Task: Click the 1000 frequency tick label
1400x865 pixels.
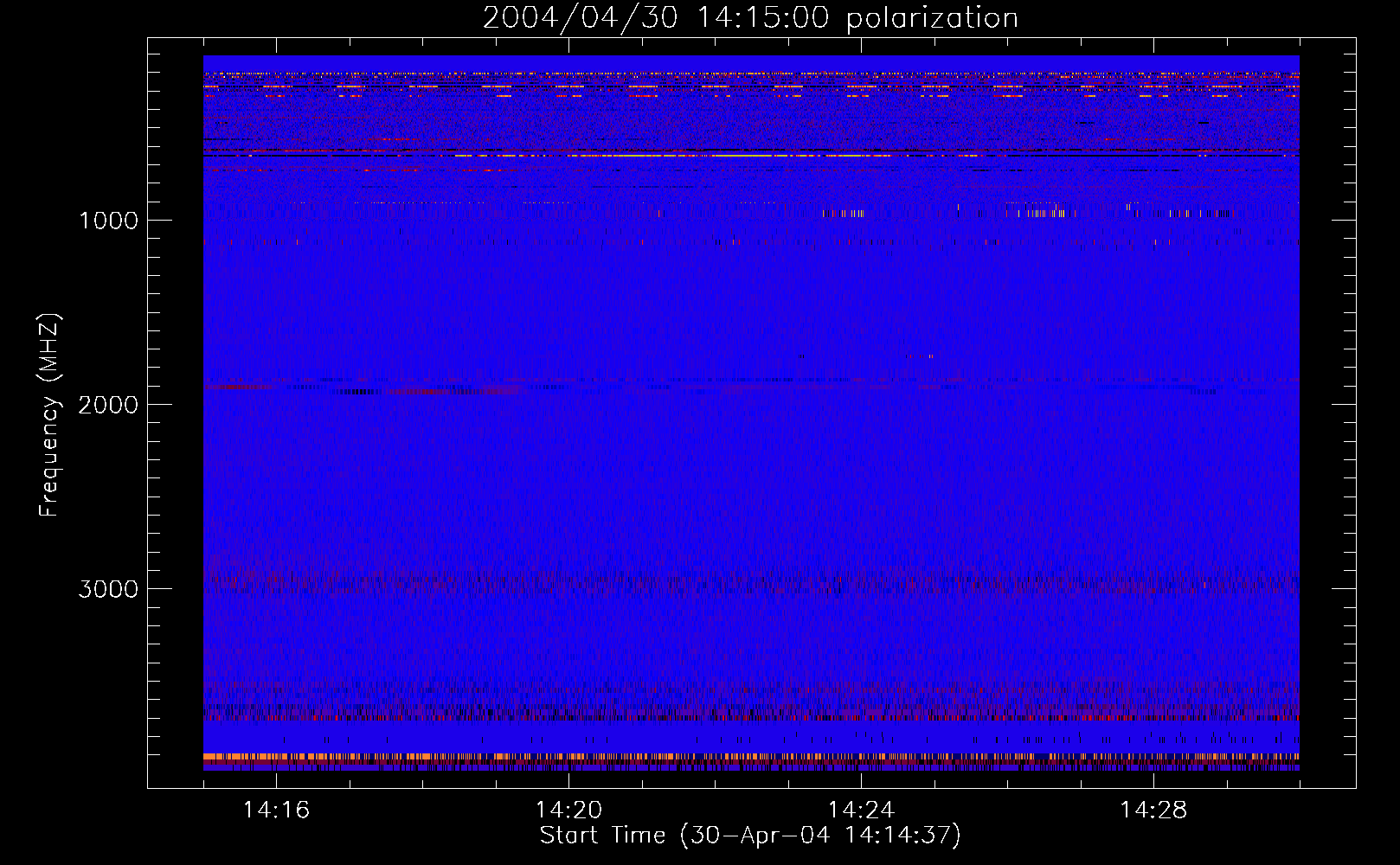Action: pos(108,221)
